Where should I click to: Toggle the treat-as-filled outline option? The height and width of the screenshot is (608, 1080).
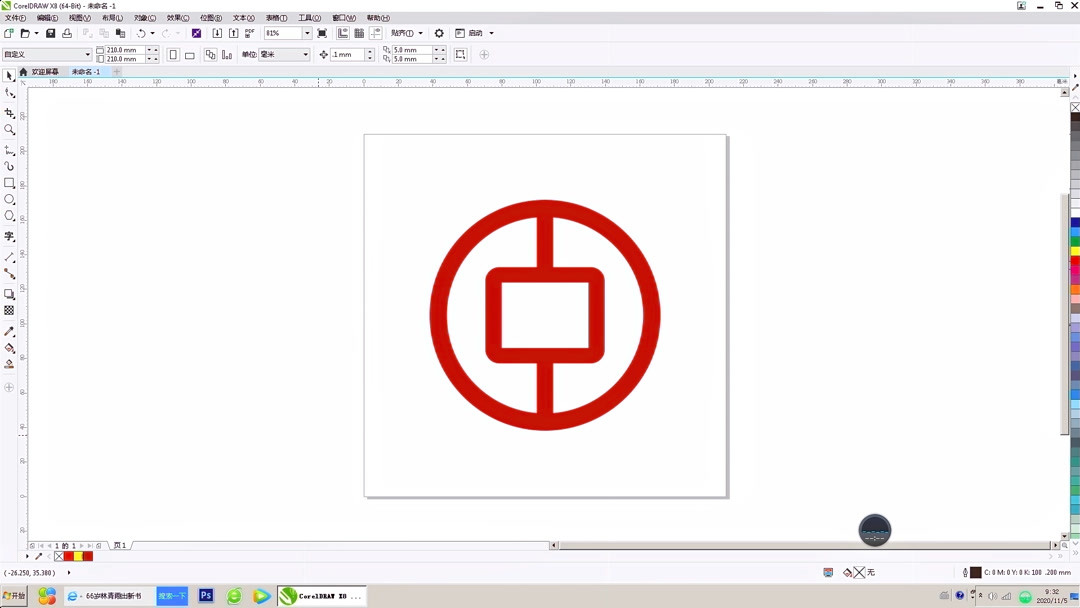coord(460,54)
